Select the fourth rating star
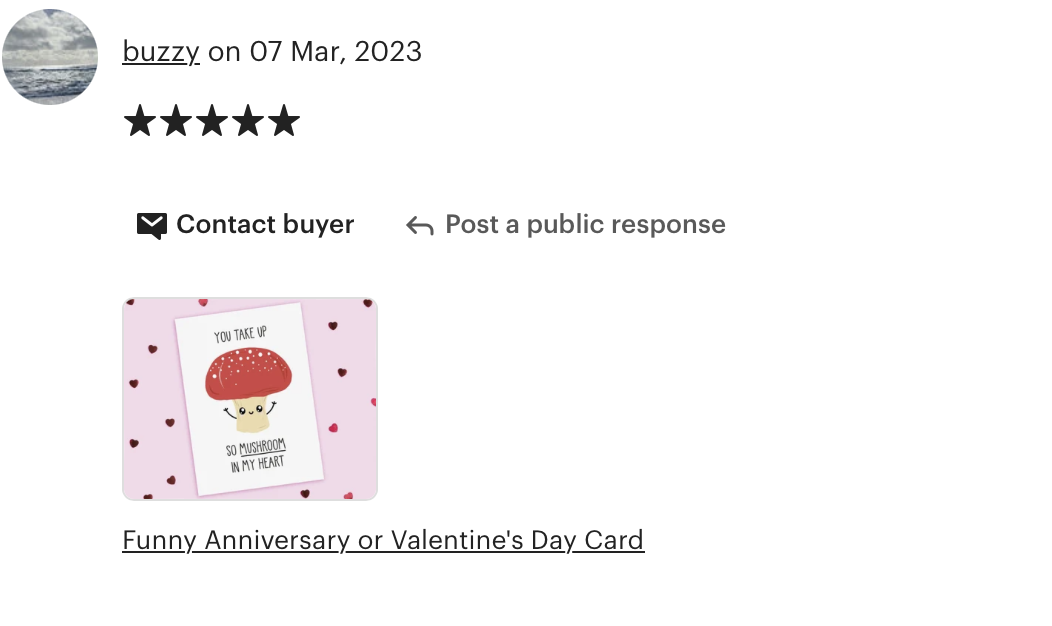This screenshot has width=1052, height=626. coord(248,121)
